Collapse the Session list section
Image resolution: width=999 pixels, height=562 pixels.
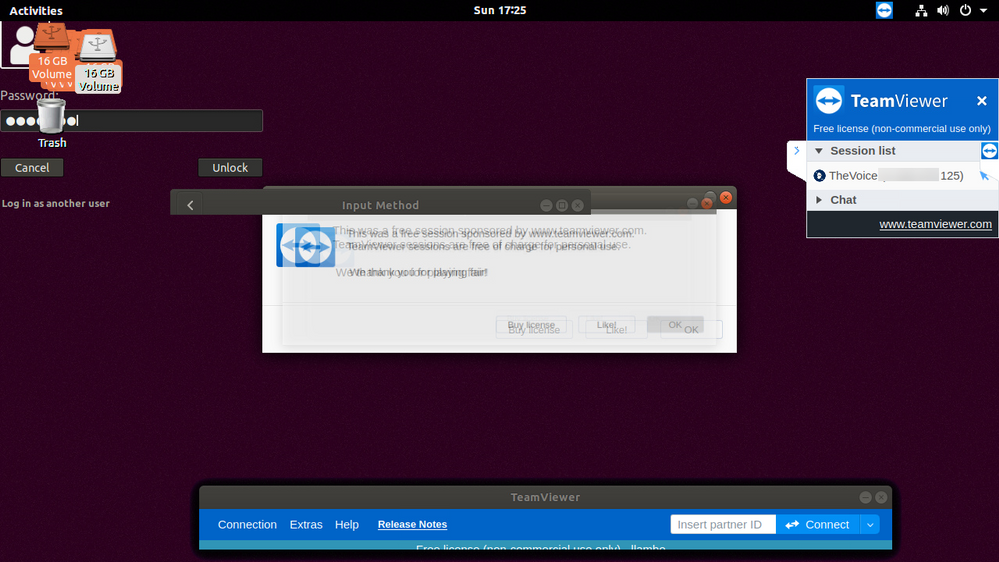(819, 151)
